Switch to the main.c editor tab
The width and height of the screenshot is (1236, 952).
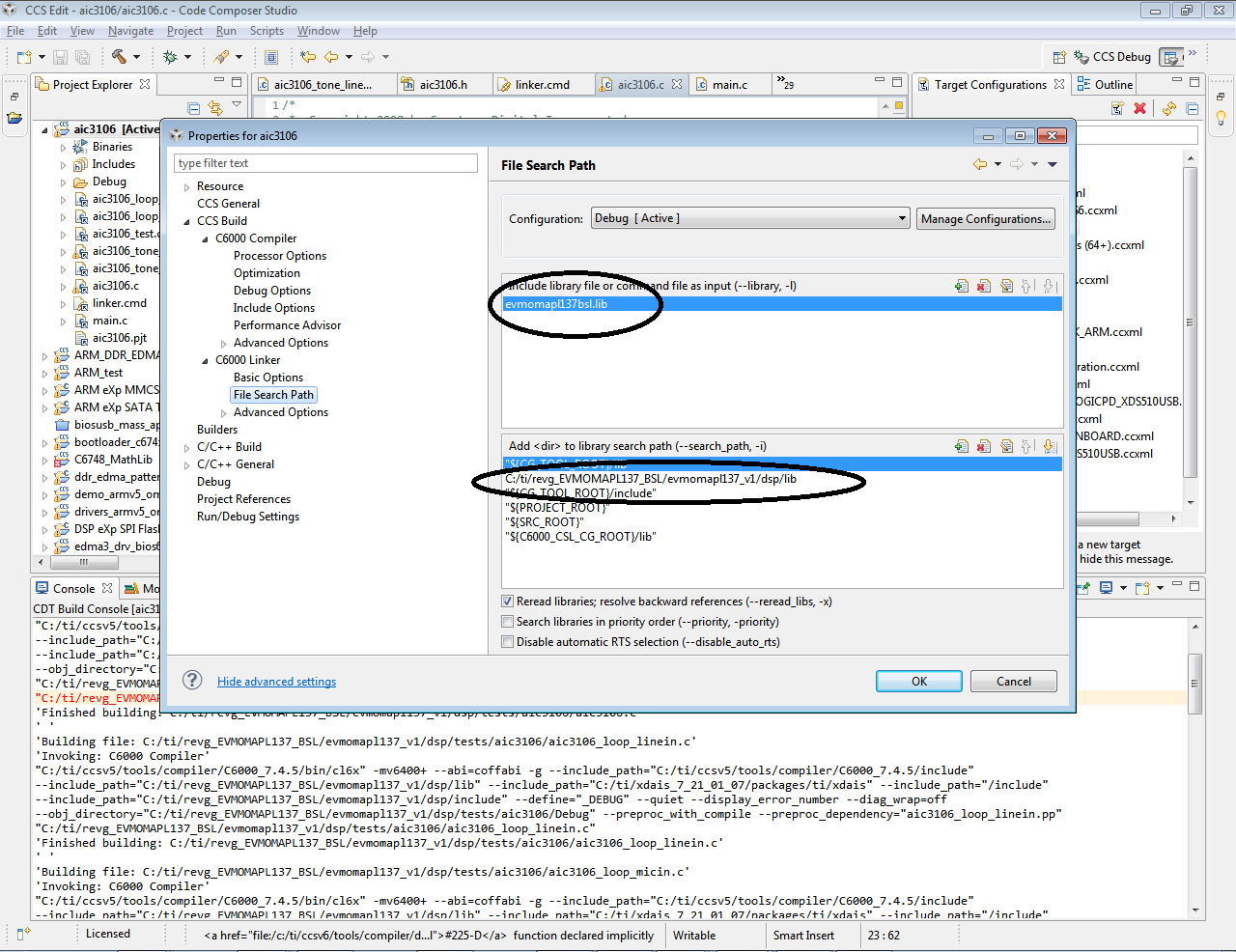(730, 85)
